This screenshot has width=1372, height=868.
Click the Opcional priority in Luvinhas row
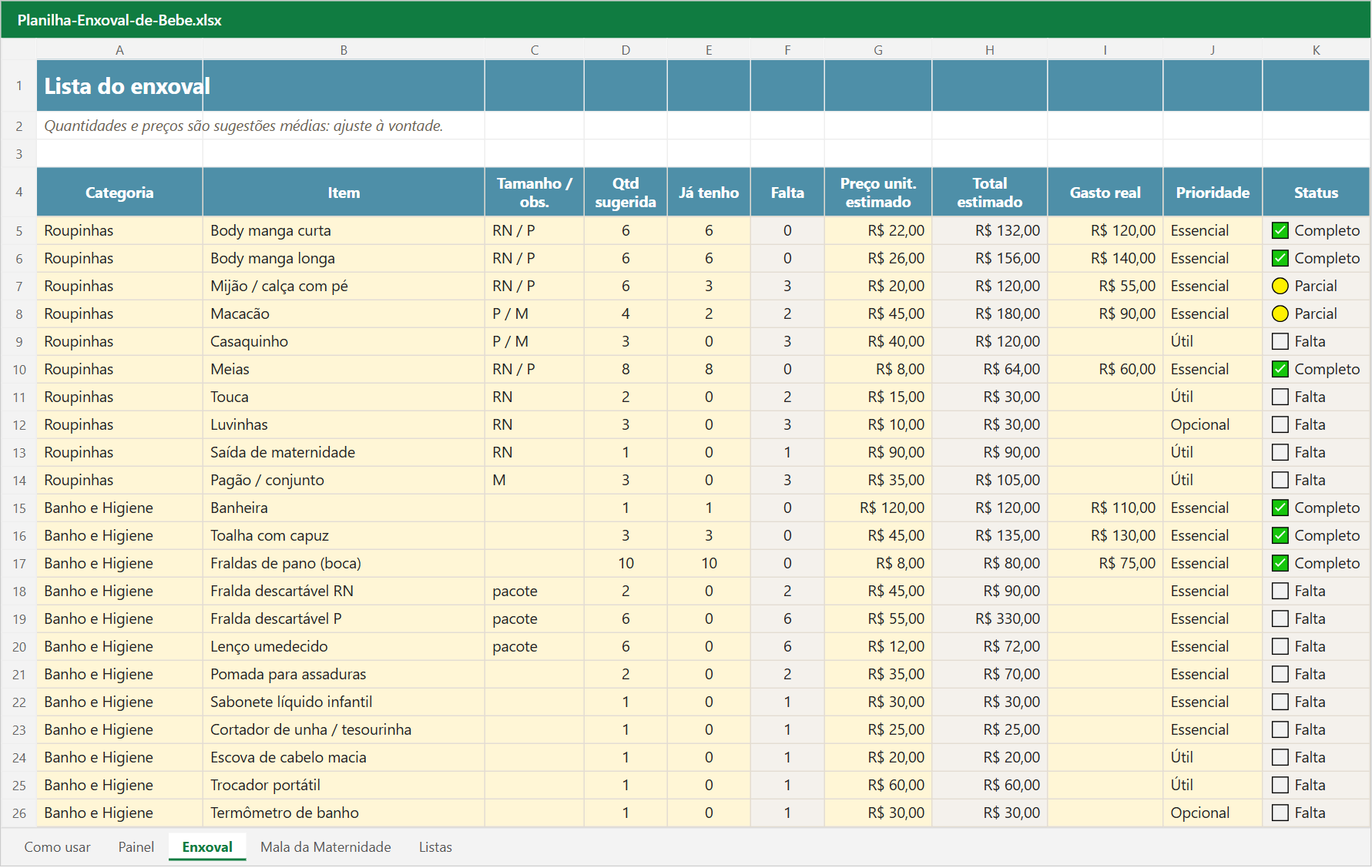pyautogui.click(x=1213, y=424)
